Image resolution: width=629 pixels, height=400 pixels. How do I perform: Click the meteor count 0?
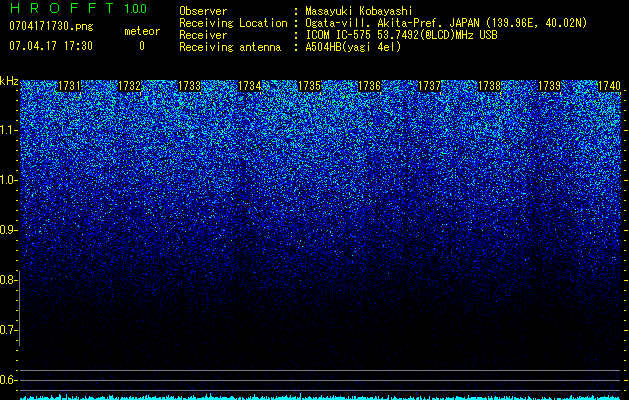(x=142, y=46)
